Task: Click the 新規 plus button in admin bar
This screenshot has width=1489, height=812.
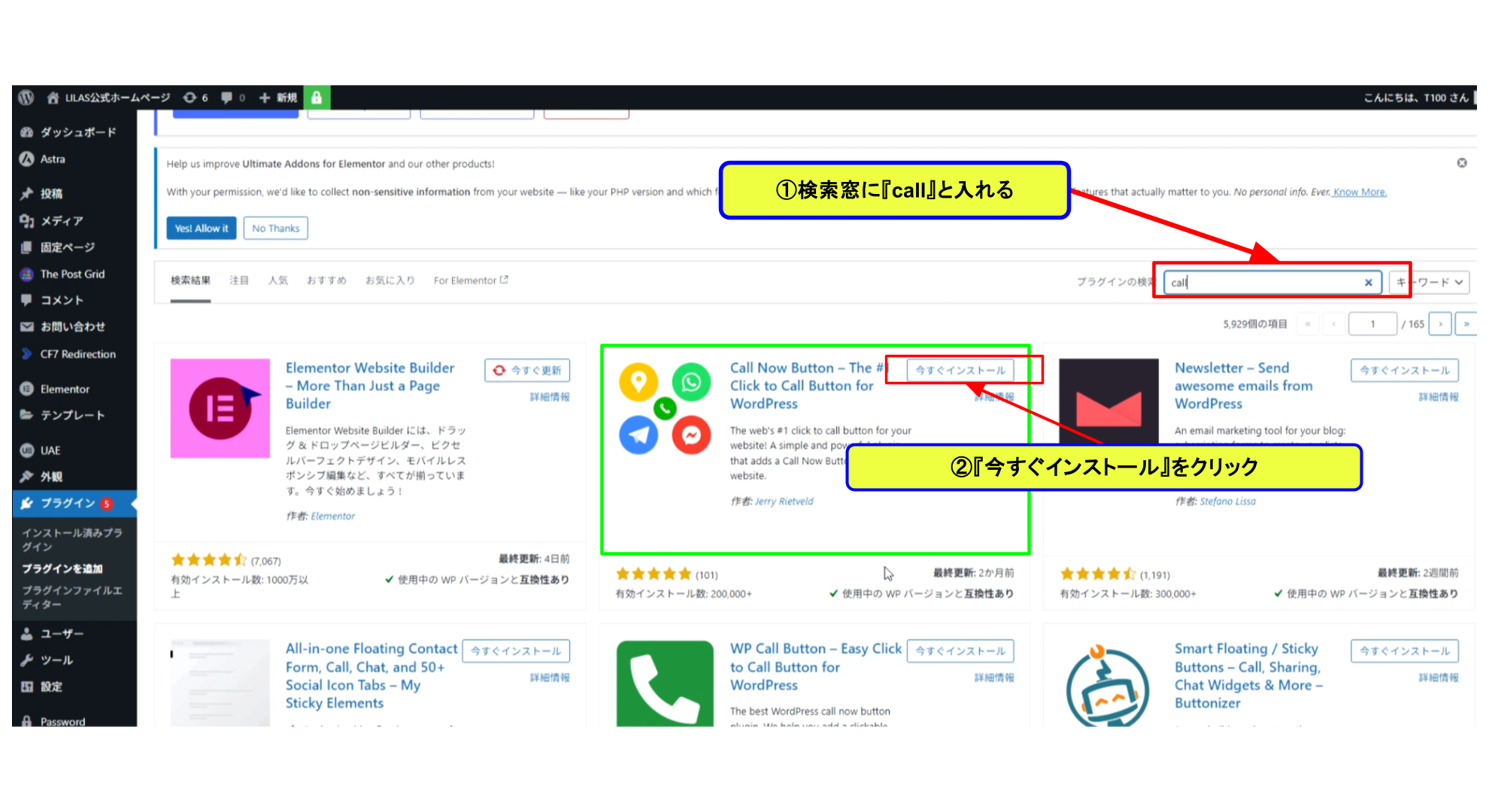Action: [x=277, y=98]
